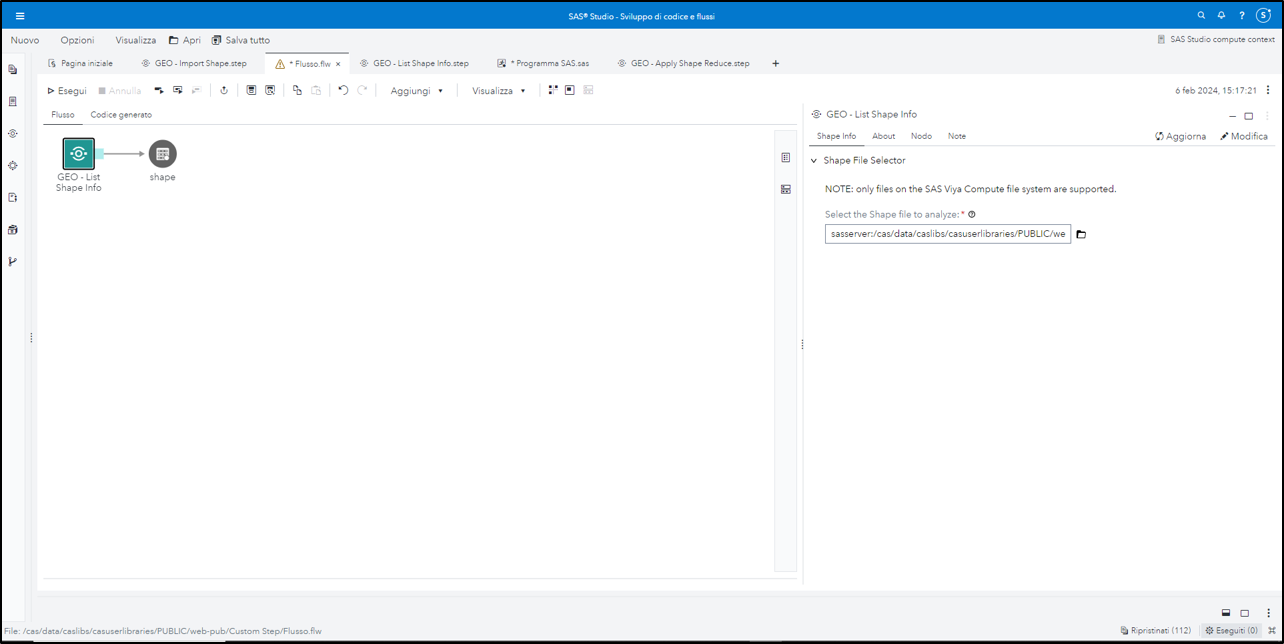The width and height of the screenshot is (1284, 644).
Task: Switch to Programma SAS.sas tab
Action: pyautogui.click(x=543, y=64)
